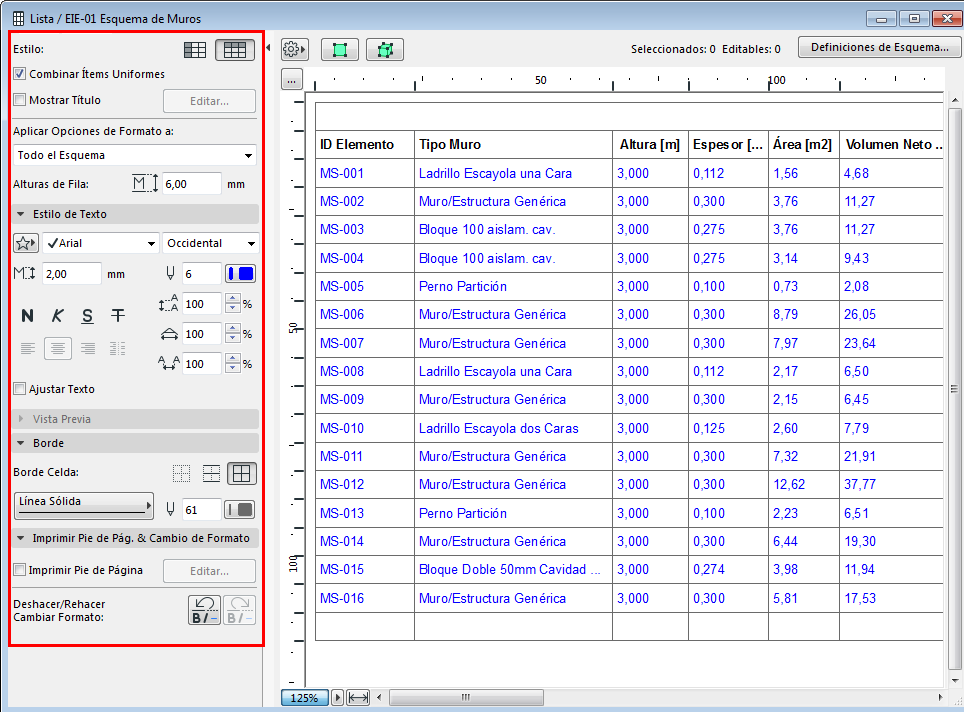This screenshot has height=712, width=964.
Task: Click the Alturas de Fila value field
Action: [x=192, y=184]
